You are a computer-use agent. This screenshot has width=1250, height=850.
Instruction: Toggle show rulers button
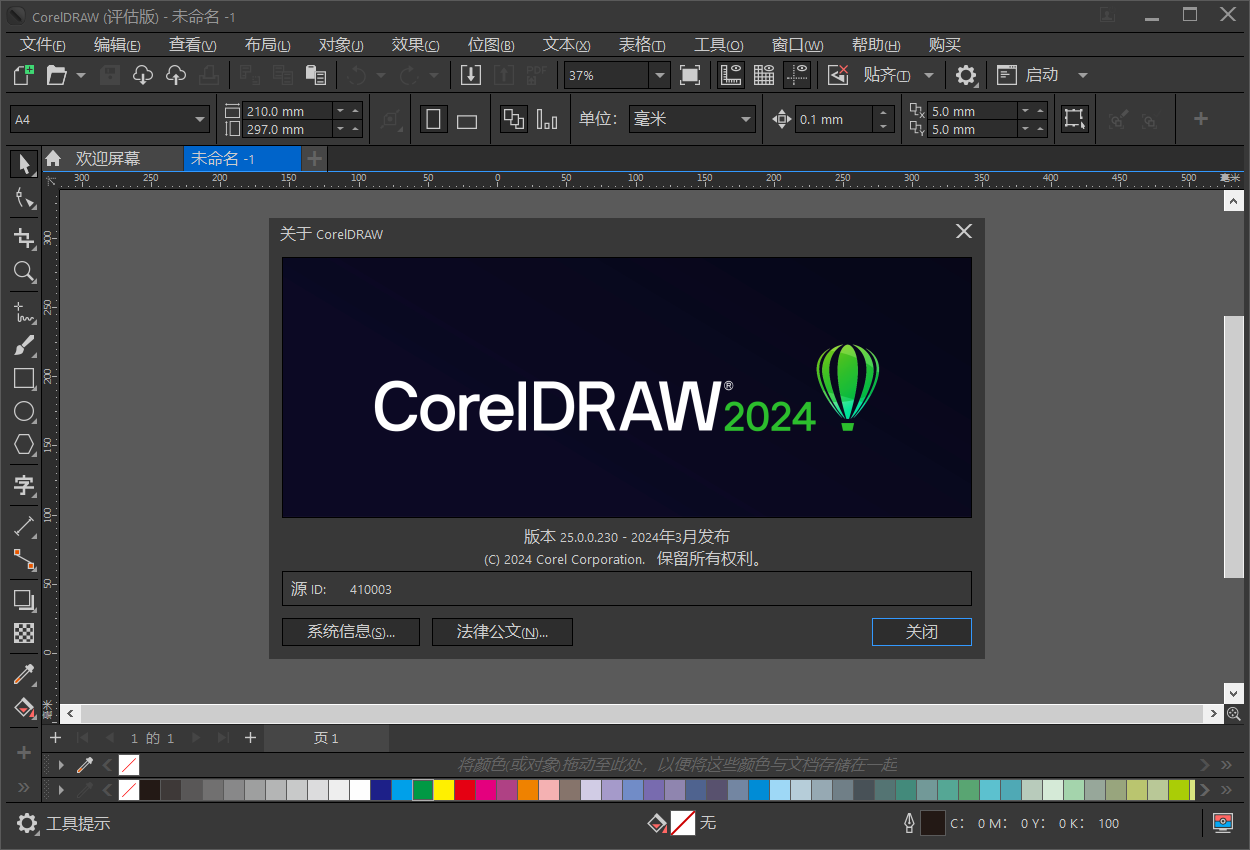[731, 75]
